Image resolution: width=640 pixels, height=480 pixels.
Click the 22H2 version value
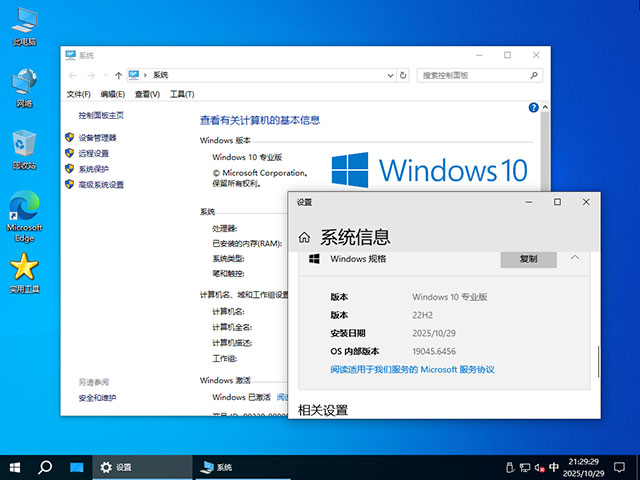tap(422, 315)
